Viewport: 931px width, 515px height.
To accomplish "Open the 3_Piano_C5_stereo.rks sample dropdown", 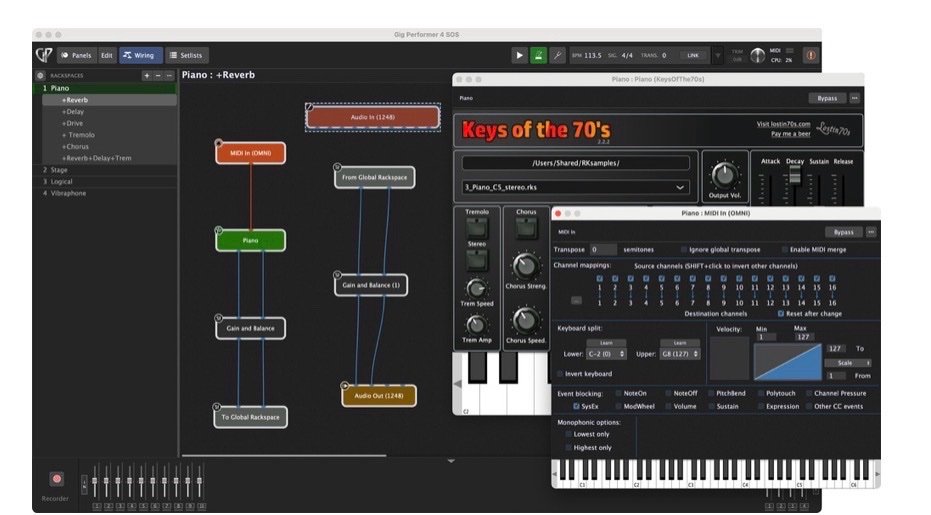I will 576,187.
